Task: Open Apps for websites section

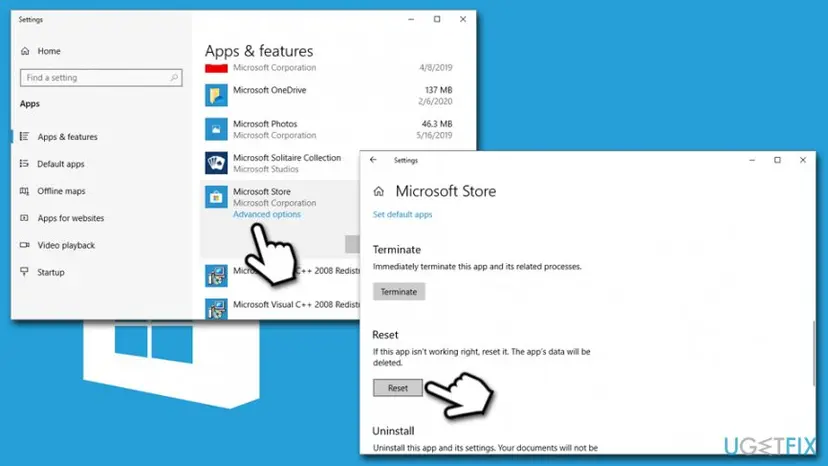Action: point(71,218)
